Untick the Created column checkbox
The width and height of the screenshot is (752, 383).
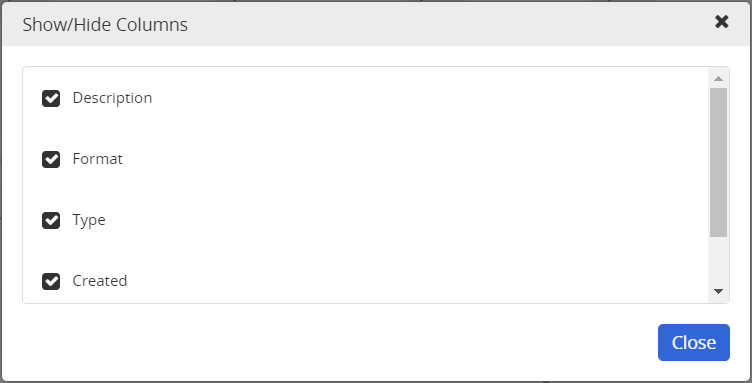(x=51, y=281)
